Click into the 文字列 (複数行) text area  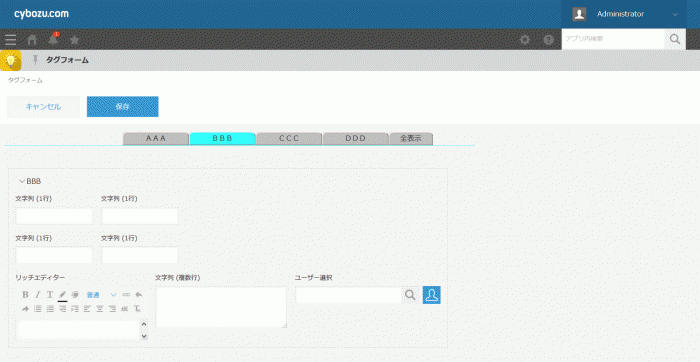click(x=221, y=308)
